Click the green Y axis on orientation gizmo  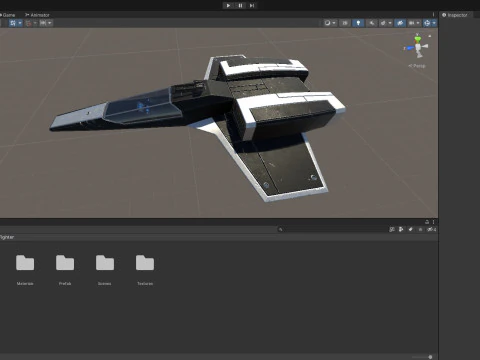pyautogui.click(x=417, y=39)
